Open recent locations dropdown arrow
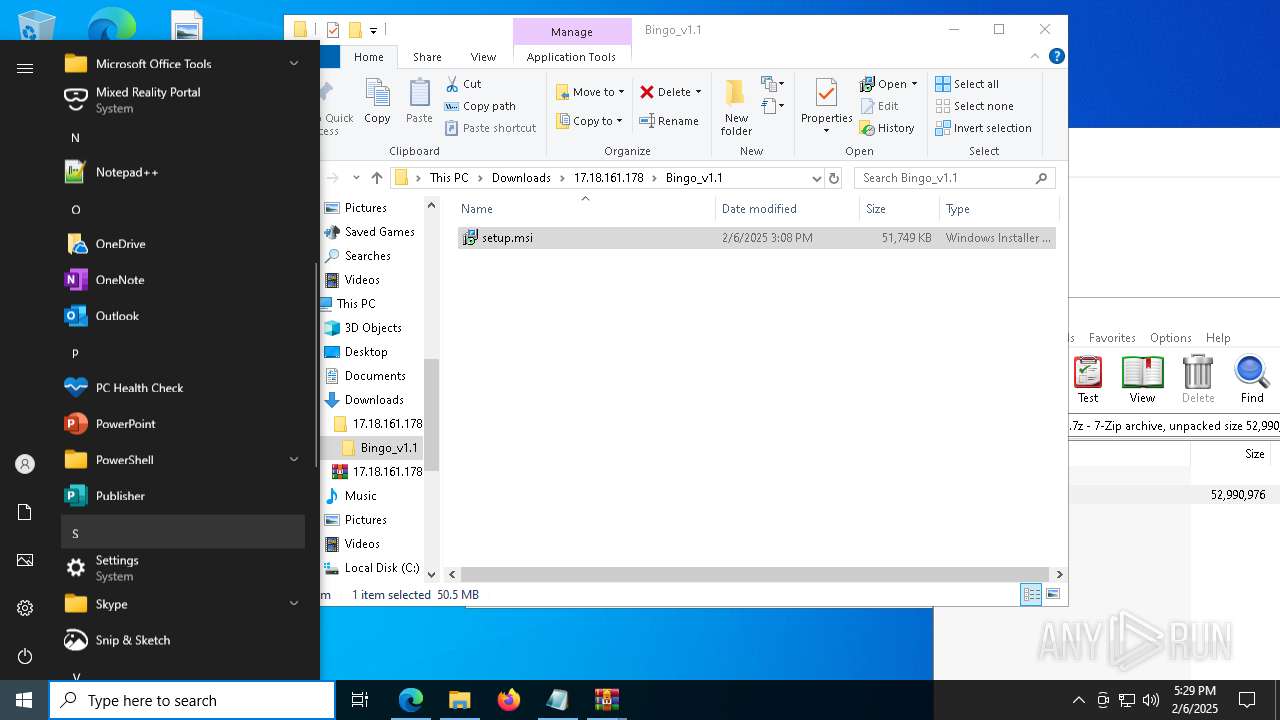This screenshot has width=1280, height=720. pyautogui.click(x=356, y=178)
